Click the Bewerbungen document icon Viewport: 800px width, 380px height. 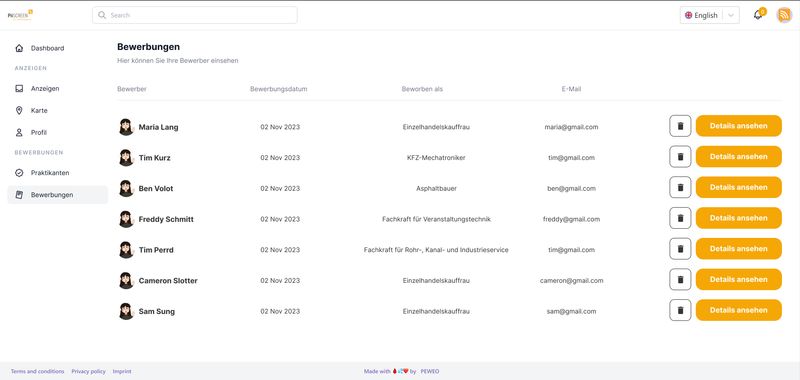tap(19, 195)
